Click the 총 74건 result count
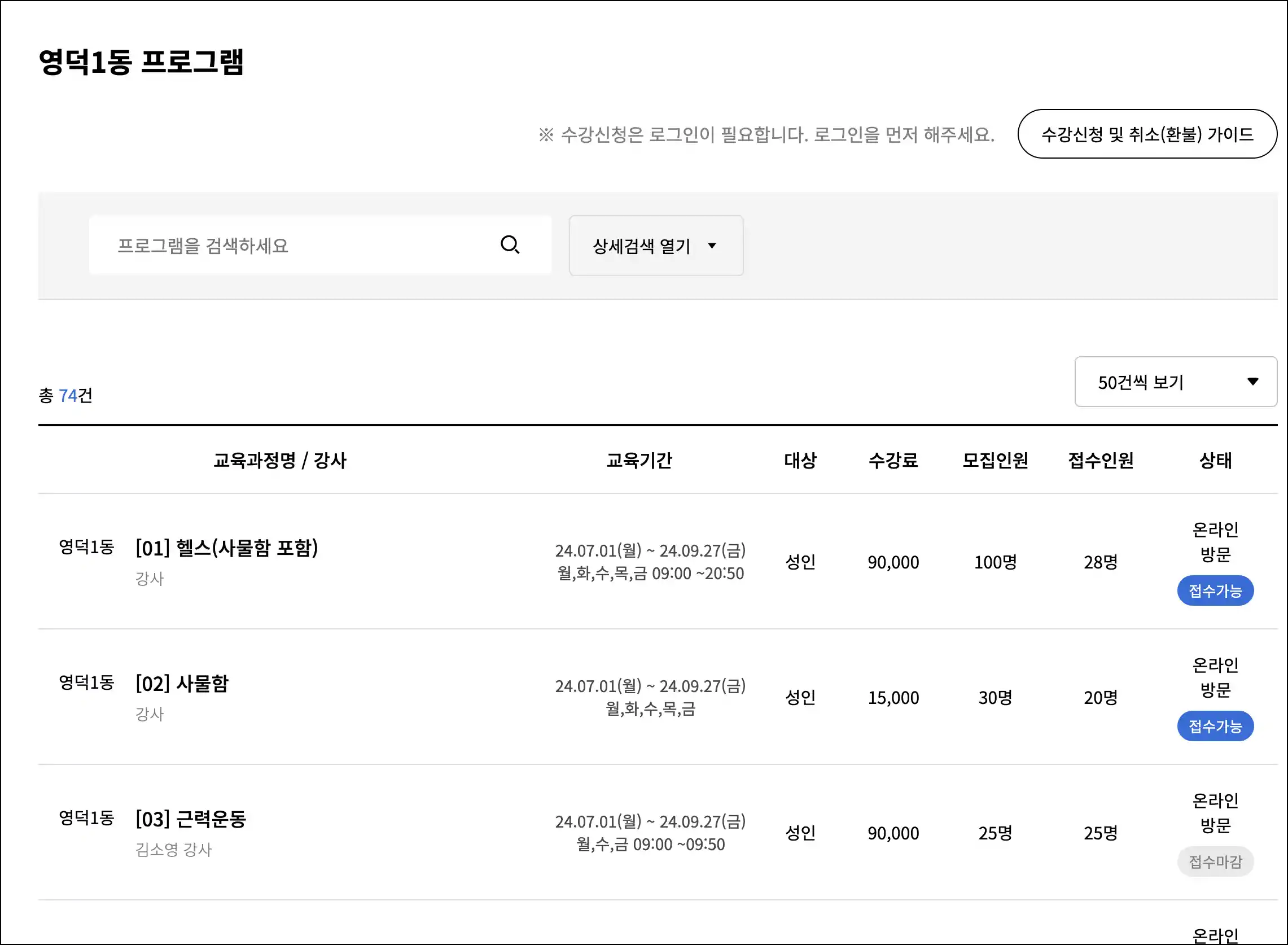The width and height of the screenshot is (1288, 945). [66, 395]
